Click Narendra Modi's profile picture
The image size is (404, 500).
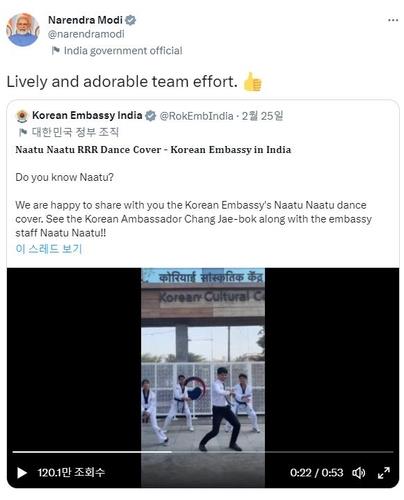tap(23, 29)
